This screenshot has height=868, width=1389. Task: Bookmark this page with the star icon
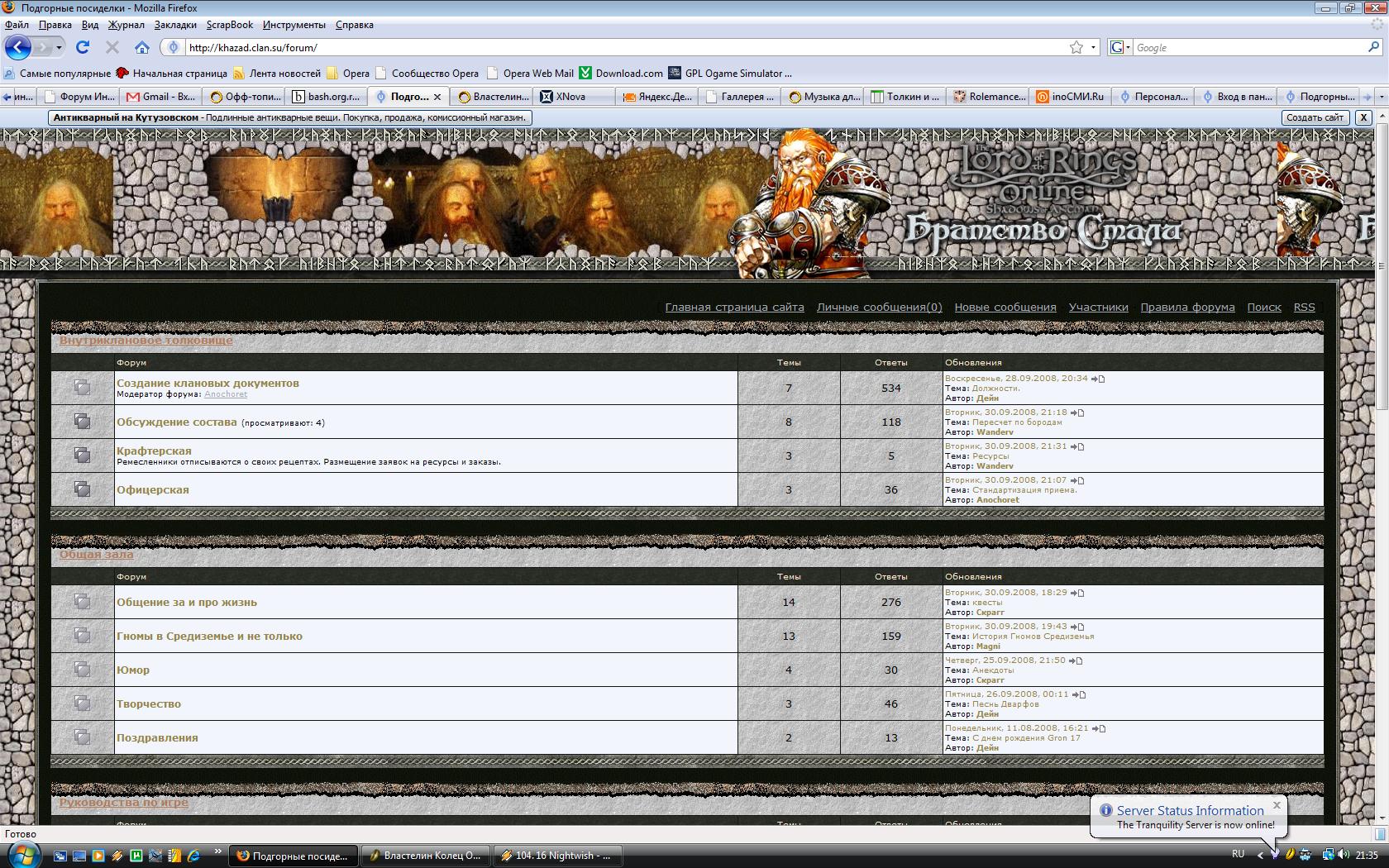coord(1076,48)
